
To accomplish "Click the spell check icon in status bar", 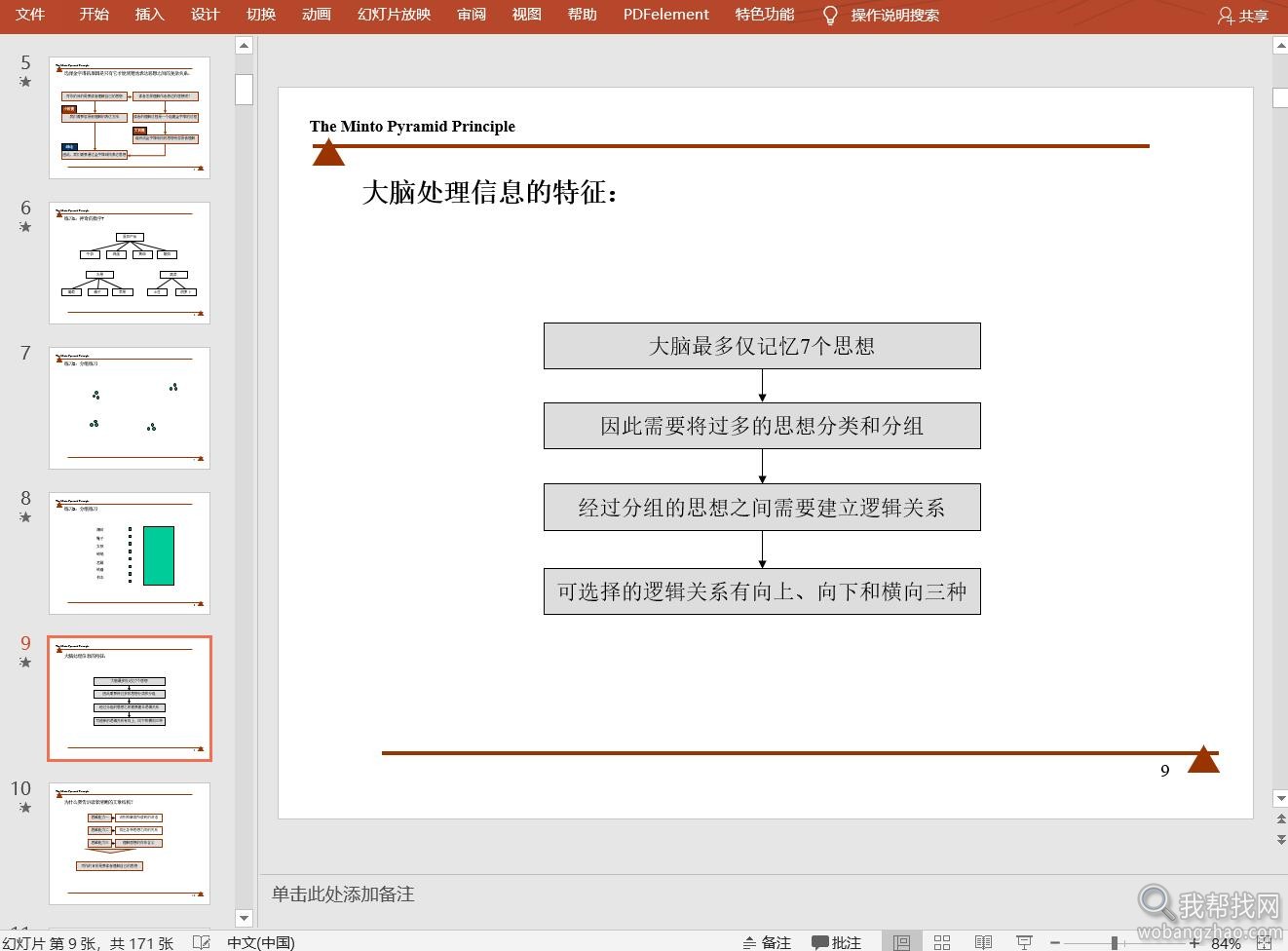I will pyautogui.click(x=202, y=942).
